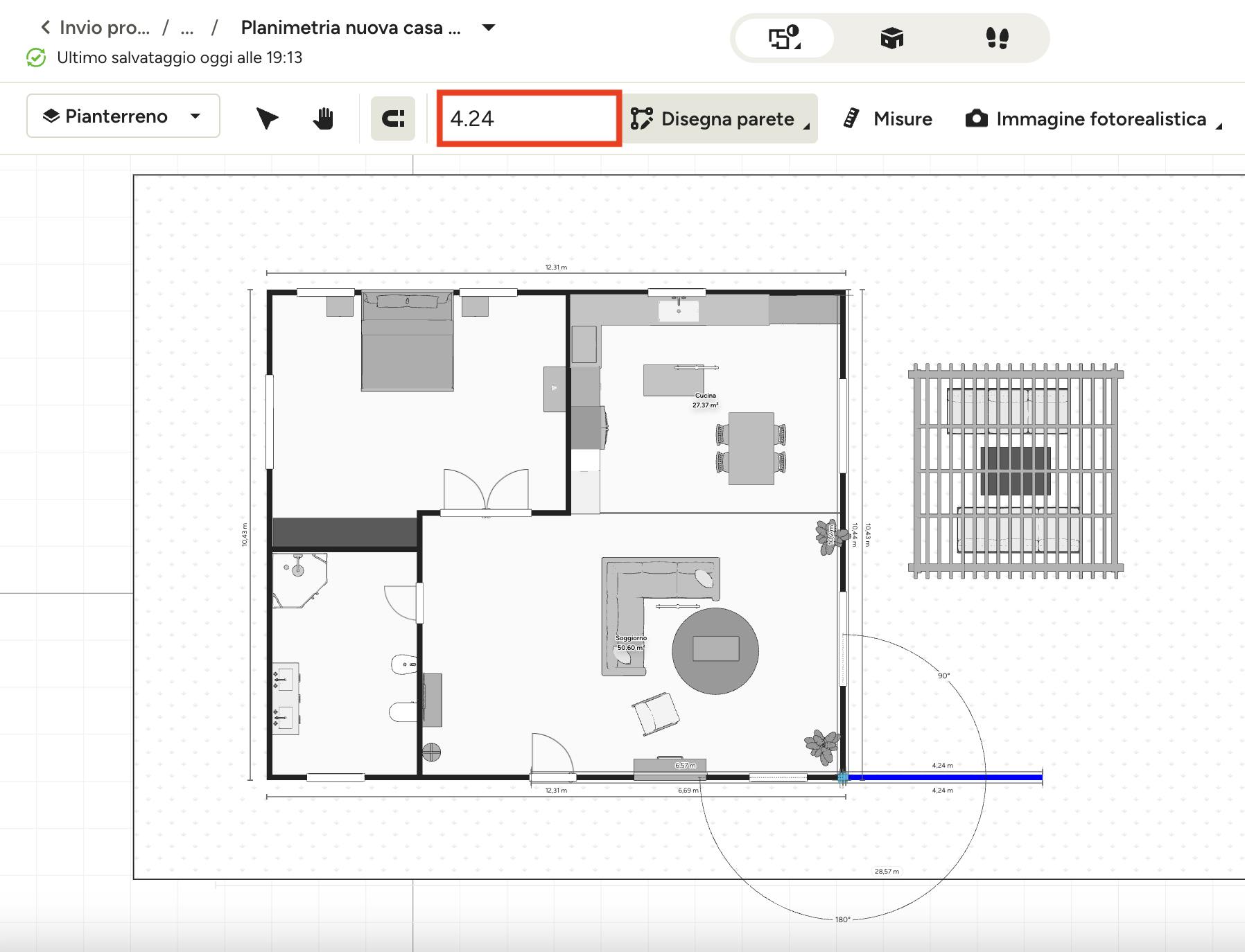Select the plant in bottom-right corner
1245x952 pixels.
tap(822, 747)
